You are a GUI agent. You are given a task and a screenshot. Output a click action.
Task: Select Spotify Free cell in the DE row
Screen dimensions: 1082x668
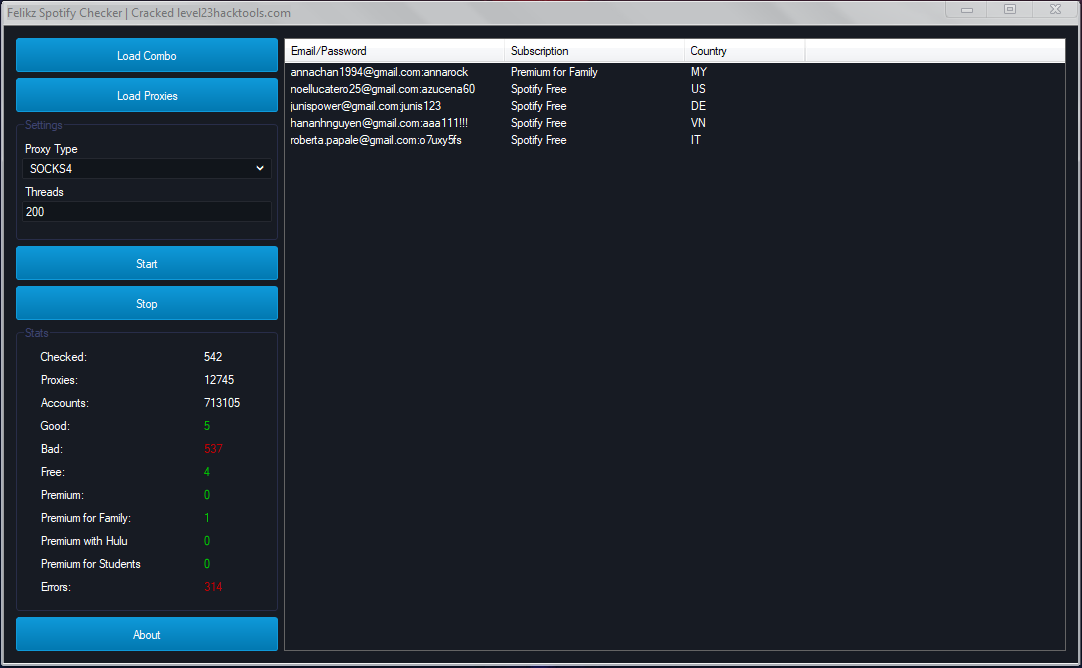538,106
